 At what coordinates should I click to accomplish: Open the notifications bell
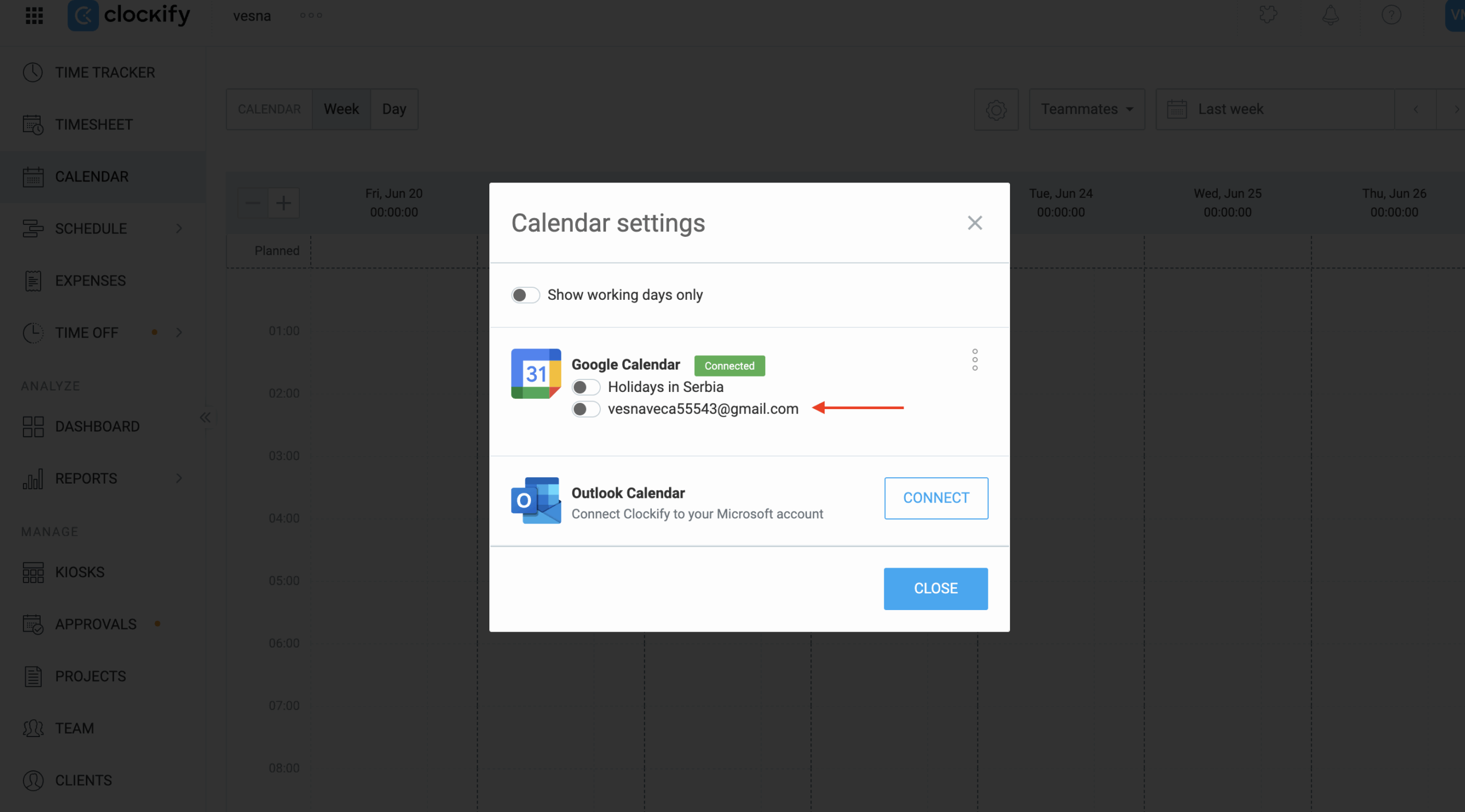[x=1331, y=15]
